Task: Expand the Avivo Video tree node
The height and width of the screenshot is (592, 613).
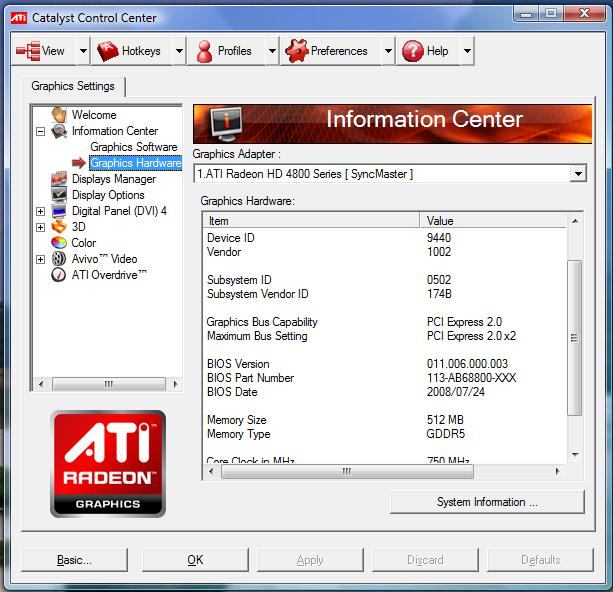Action: pyautogui.click(x=41, y=259)
